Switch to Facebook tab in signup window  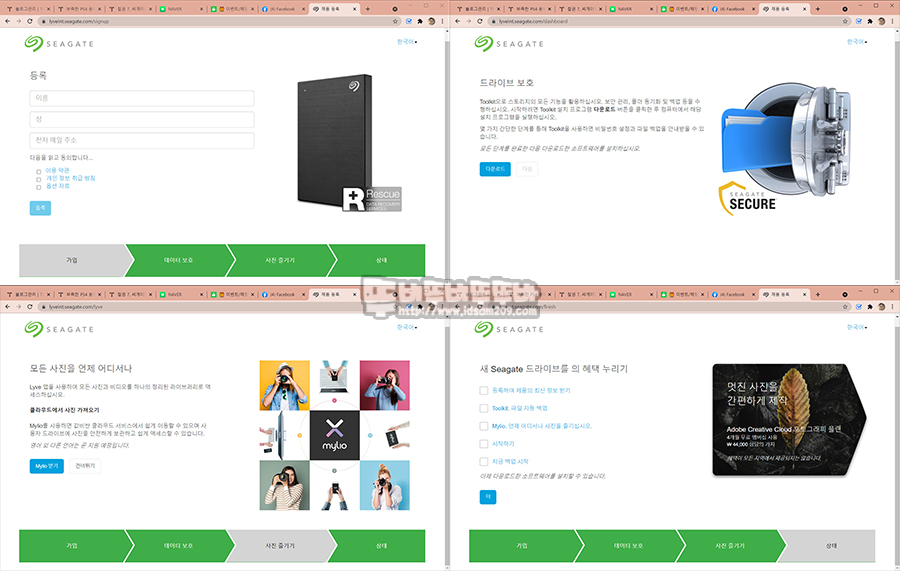pos(283,9)
